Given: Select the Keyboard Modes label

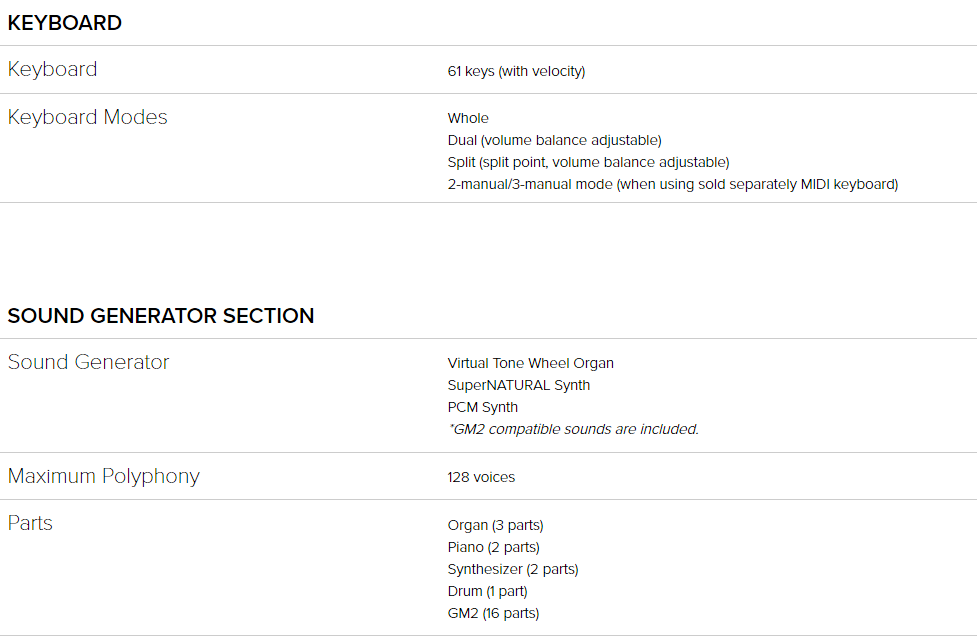Looking at the screenshot, I should pyautogui.click(x=87, y=117).
